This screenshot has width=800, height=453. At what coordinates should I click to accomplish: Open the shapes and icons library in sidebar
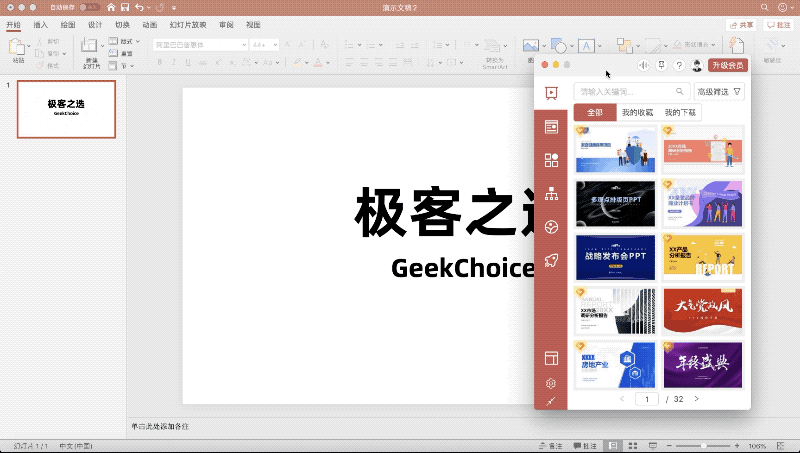551,160
